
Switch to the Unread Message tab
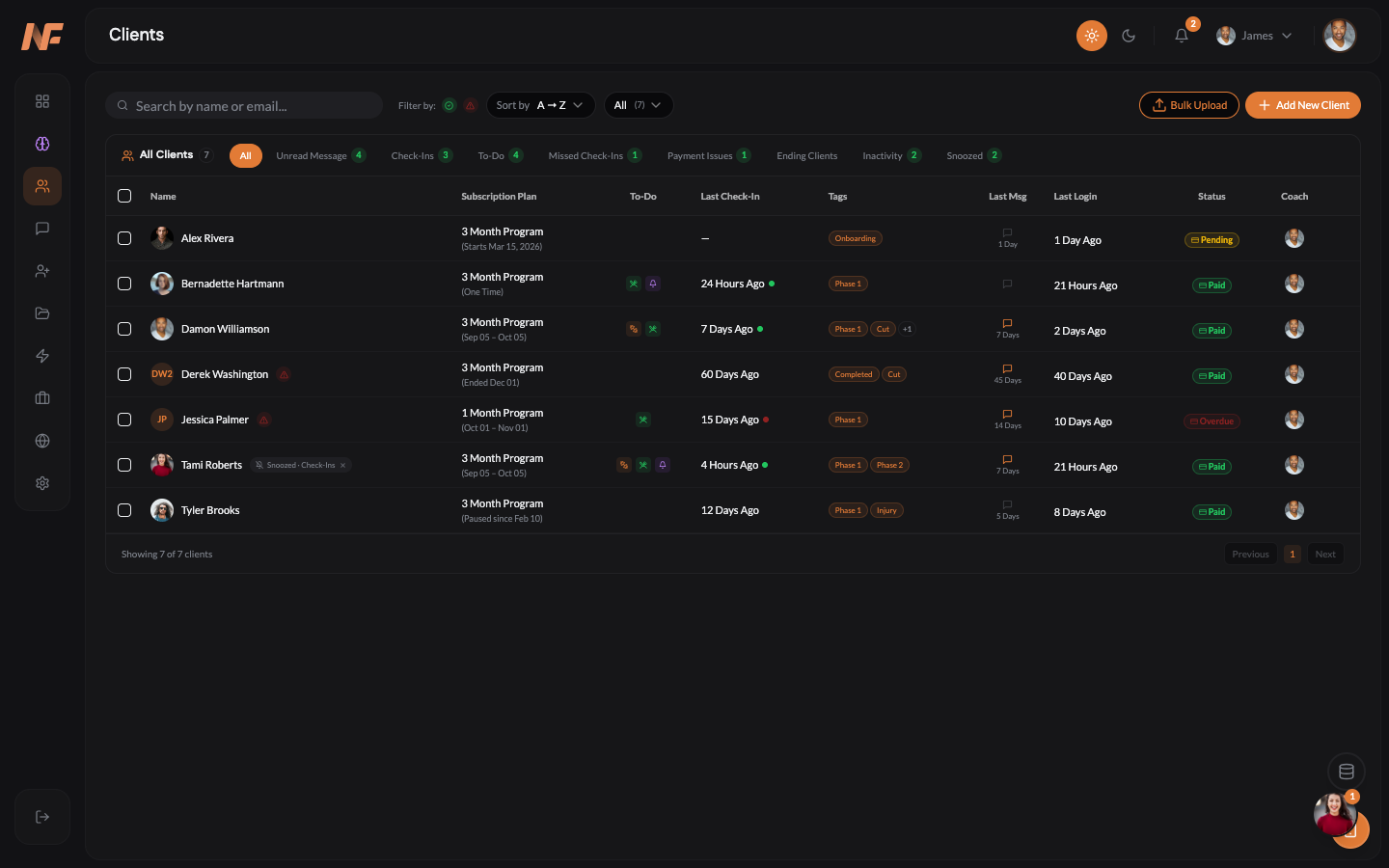tap(313, 155)
